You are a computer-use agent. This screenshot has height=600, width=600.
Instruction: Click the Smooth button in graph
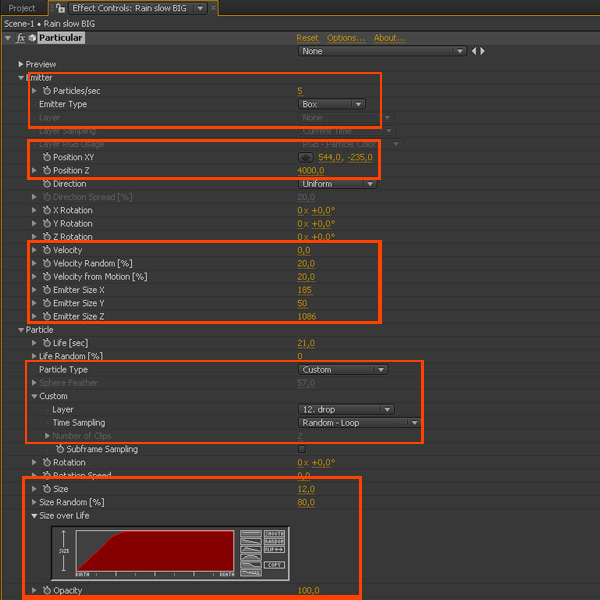(274, 534)
